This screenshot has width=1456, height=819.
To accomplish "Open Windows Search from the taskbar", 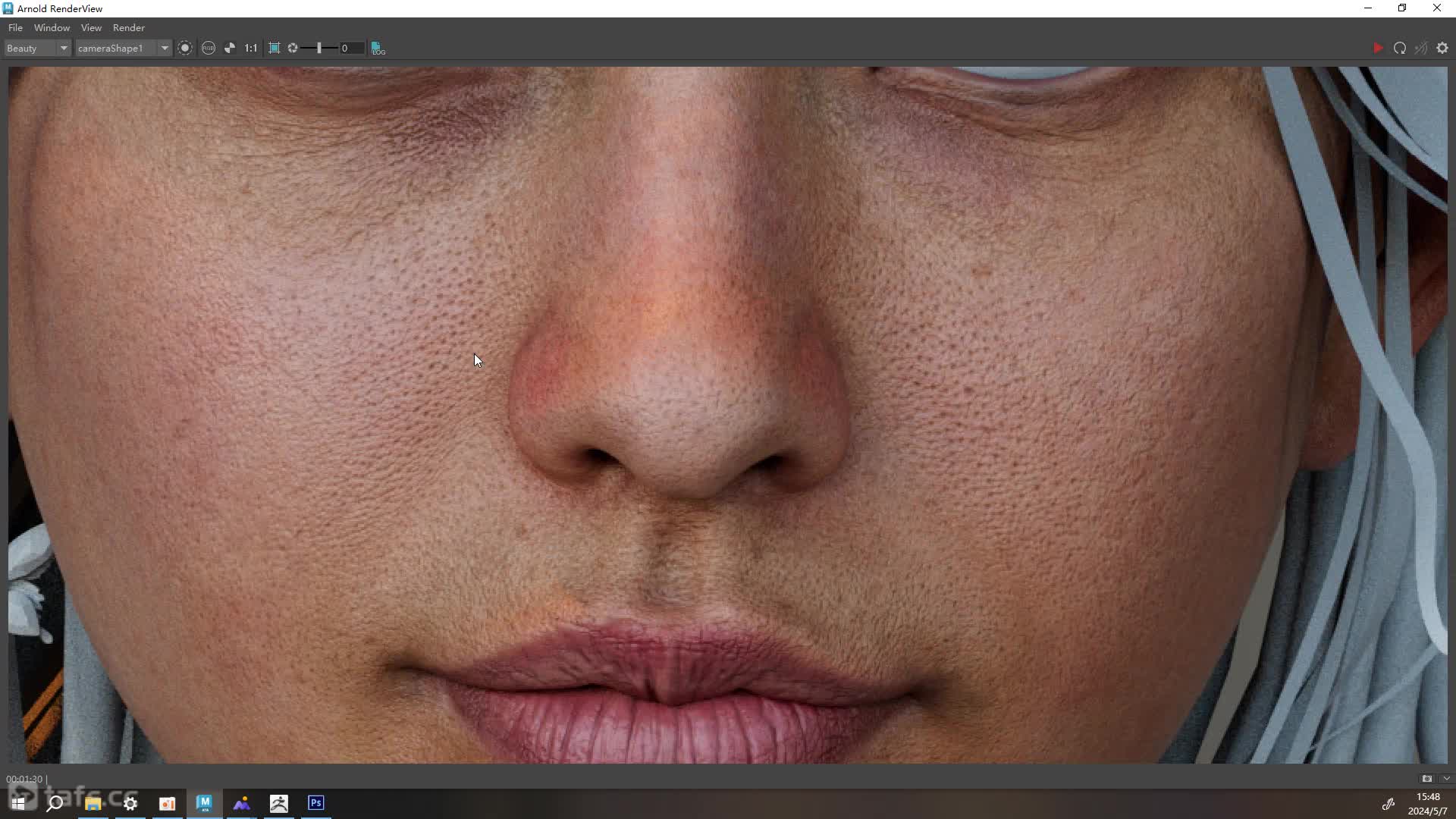I will pos(55,803).
